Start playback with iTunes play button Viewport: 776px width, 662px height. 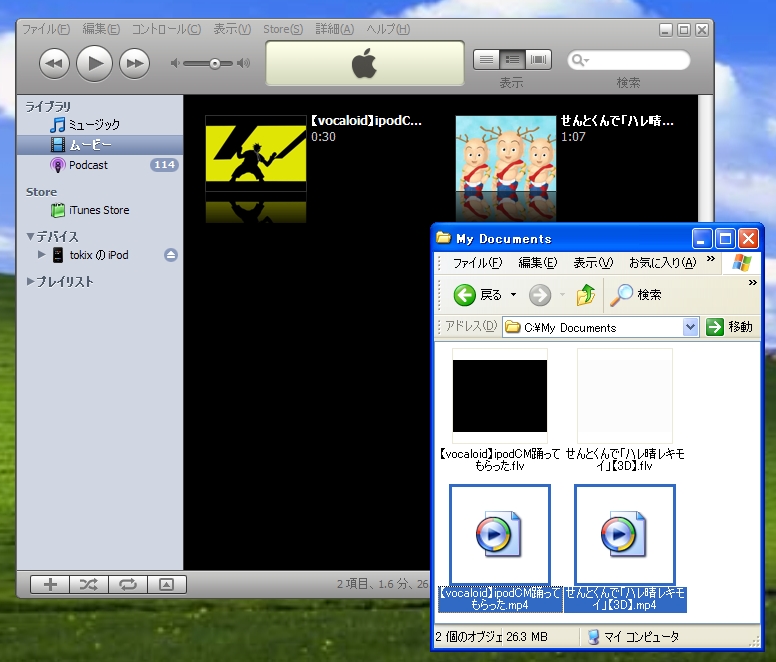[94, 63]
